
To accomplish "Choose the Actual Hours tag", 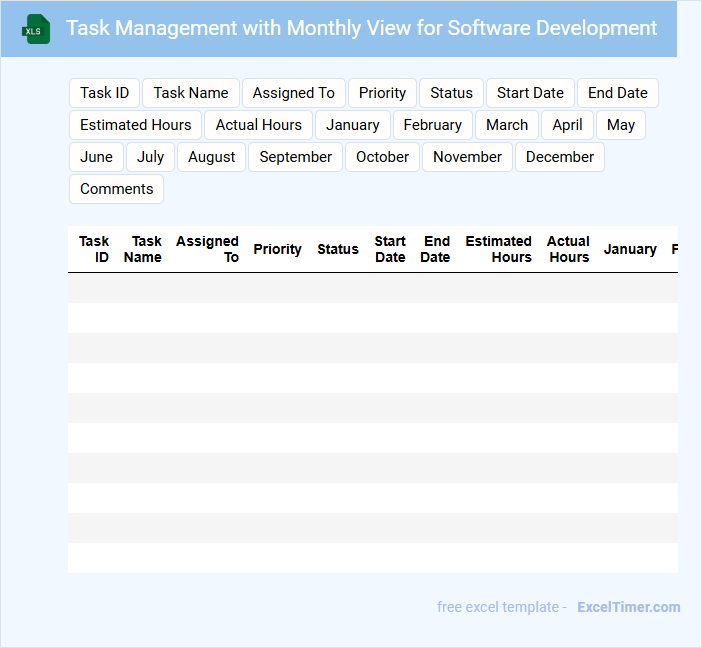I will pyautogui.click(x=258, y=125).
